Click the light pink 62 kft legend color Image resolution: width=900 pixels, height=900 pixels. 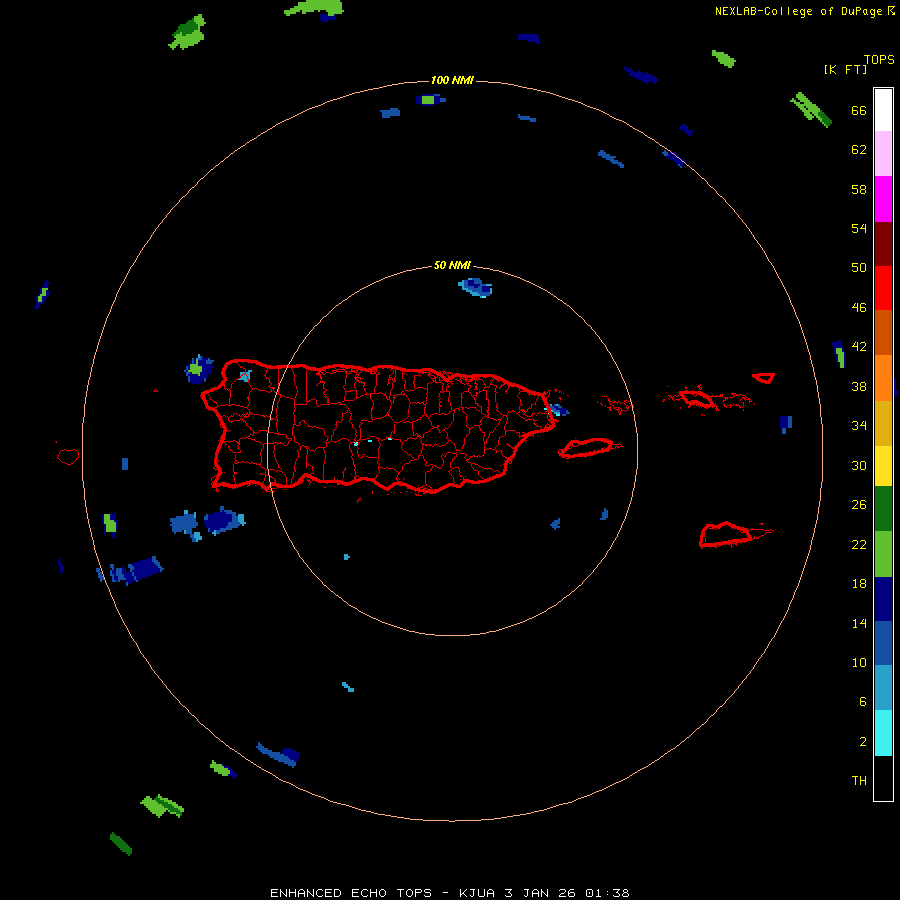click(x=883, y=153)
